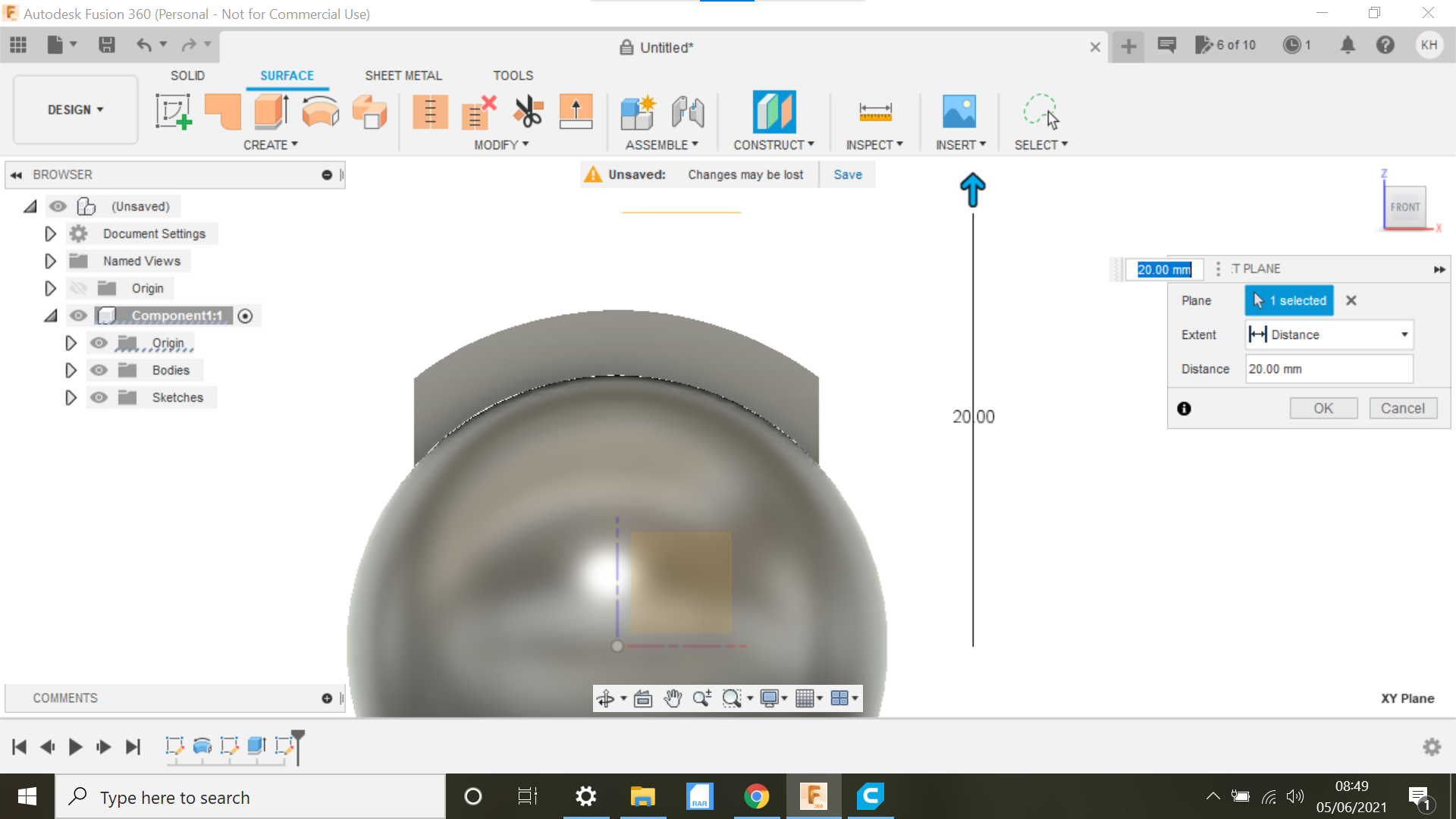
Task: Select the surface Offset tool
Action: [370, 111]
